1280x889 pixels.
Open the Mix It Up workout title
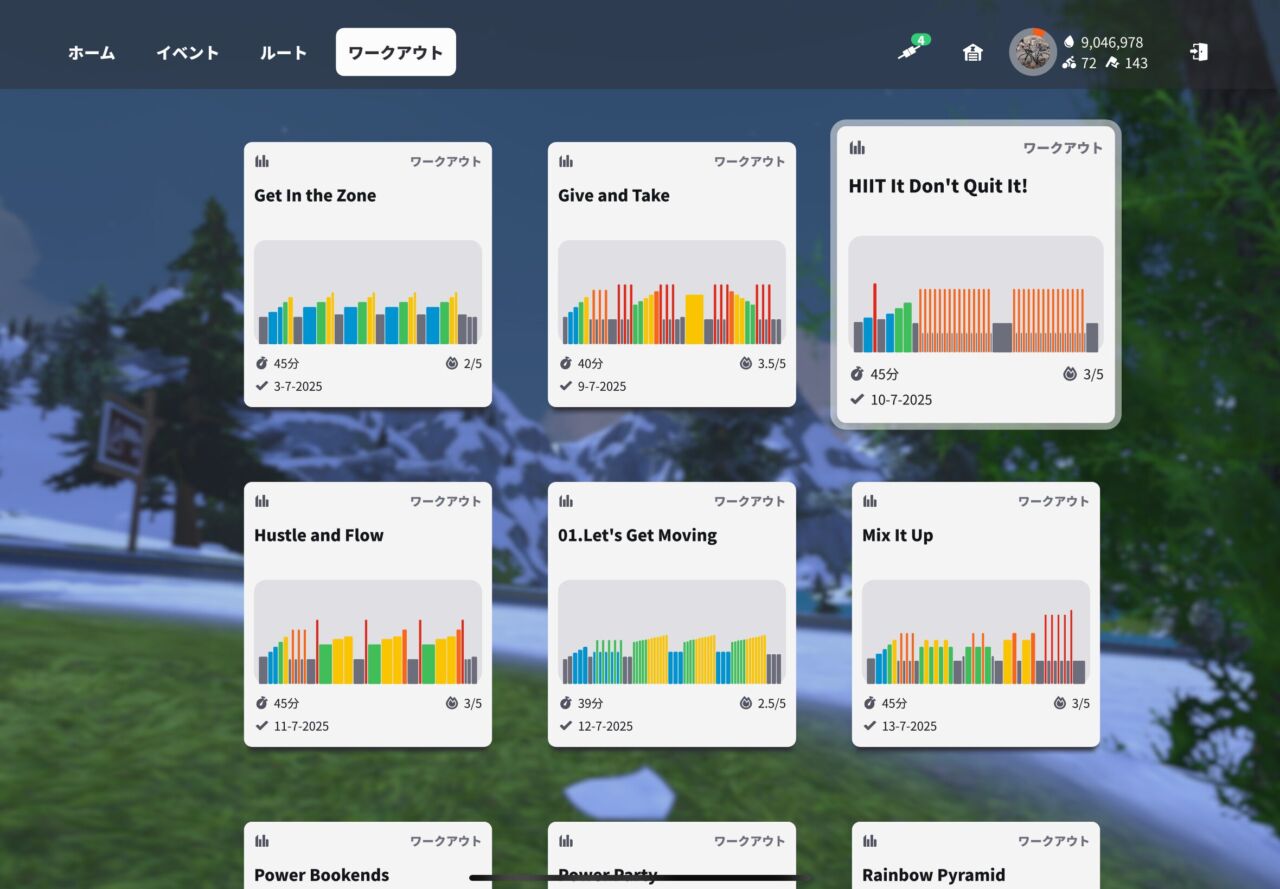point(898,536)
